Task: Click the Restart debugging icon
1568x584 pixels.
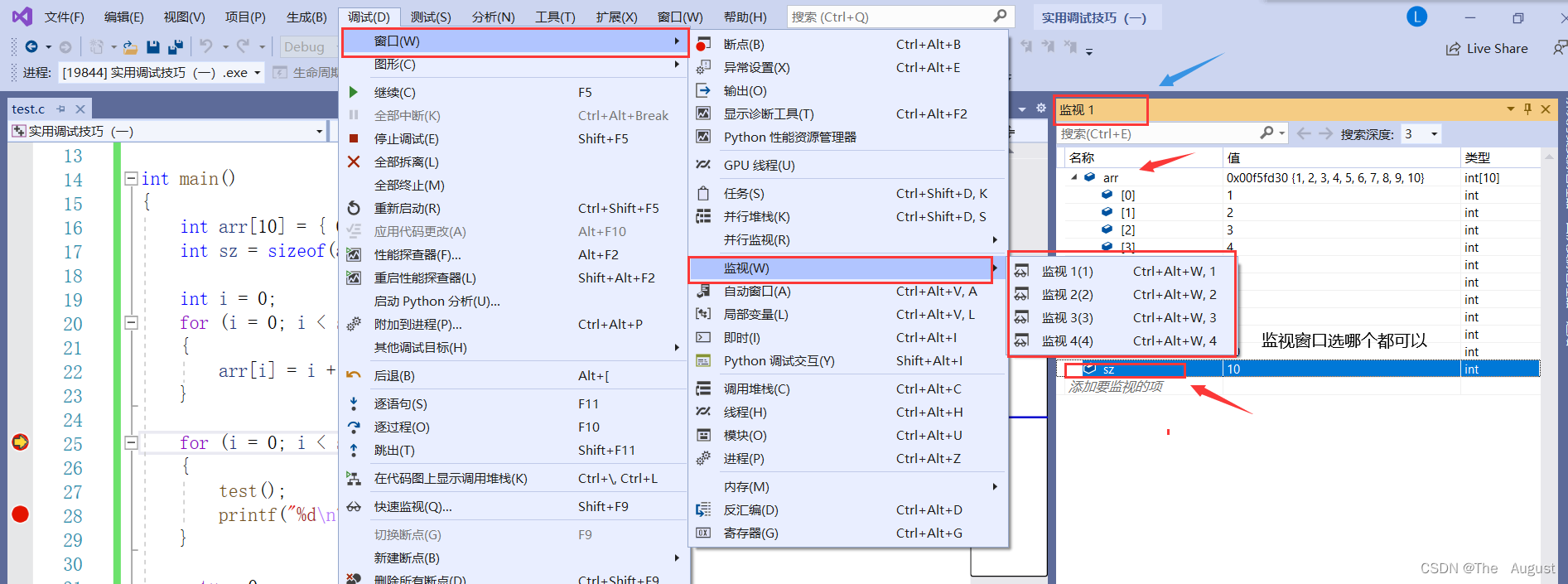Action: point(354,208)
